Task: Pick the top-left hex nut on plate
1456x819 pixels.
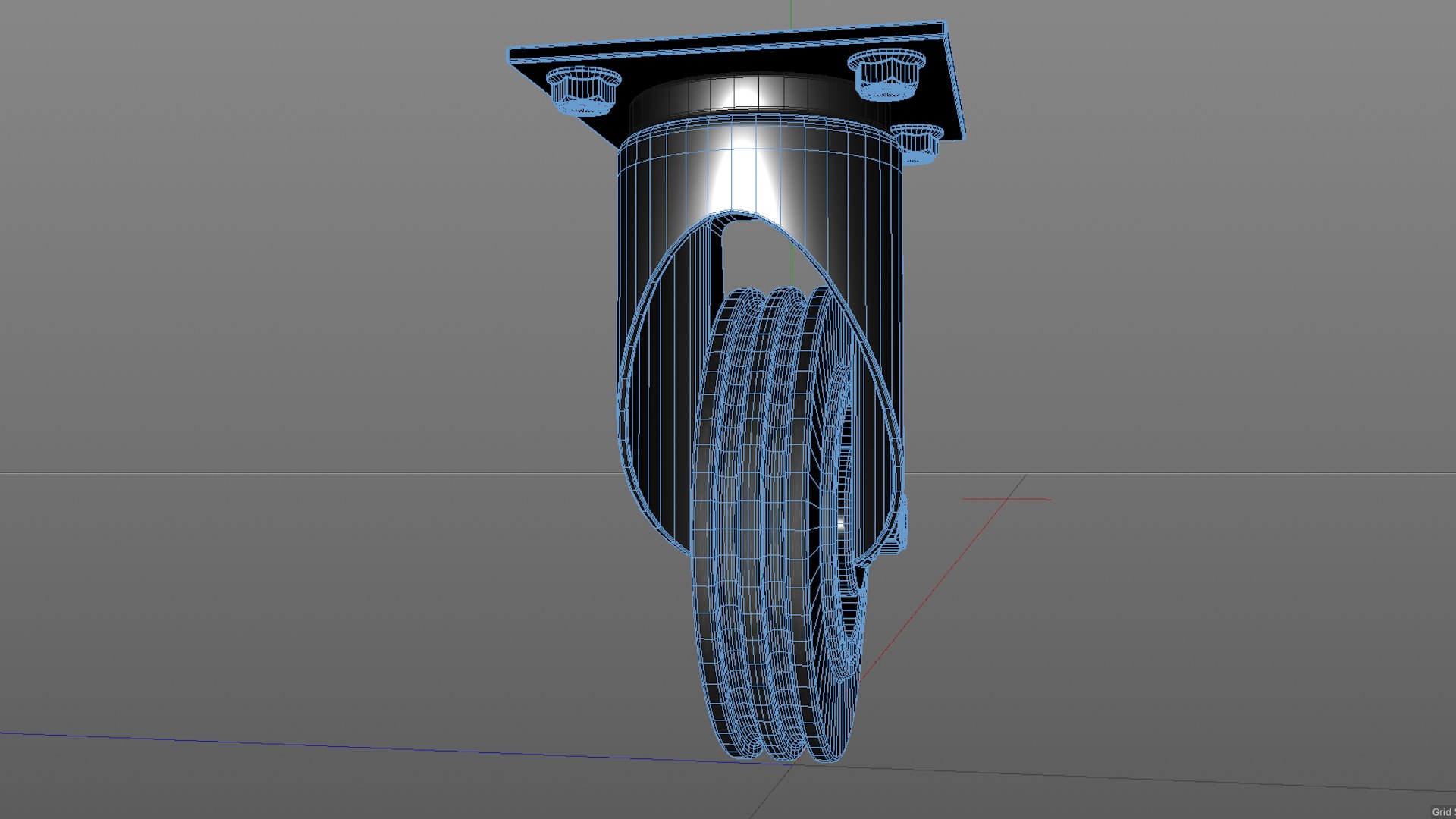Action: pos(584,89)
